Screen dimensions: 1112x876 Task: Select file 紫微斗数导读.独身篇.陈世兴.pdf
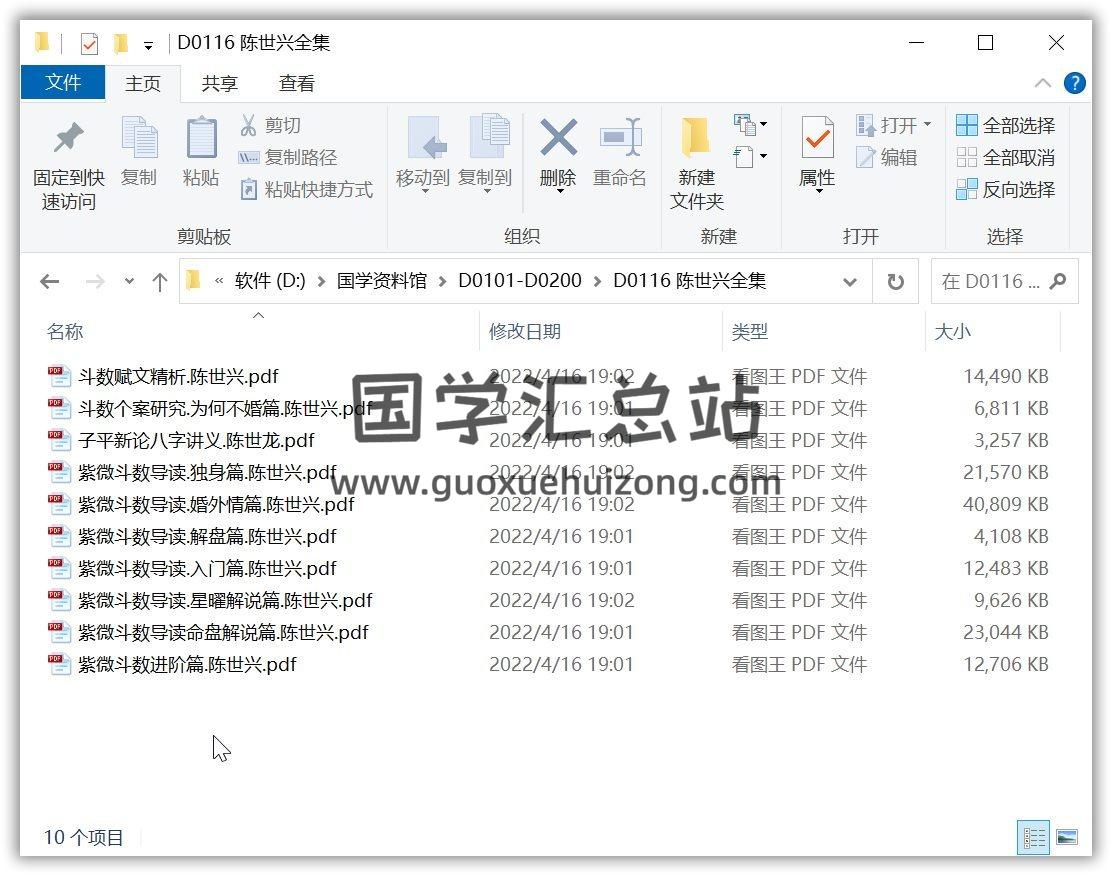[207, 472]
